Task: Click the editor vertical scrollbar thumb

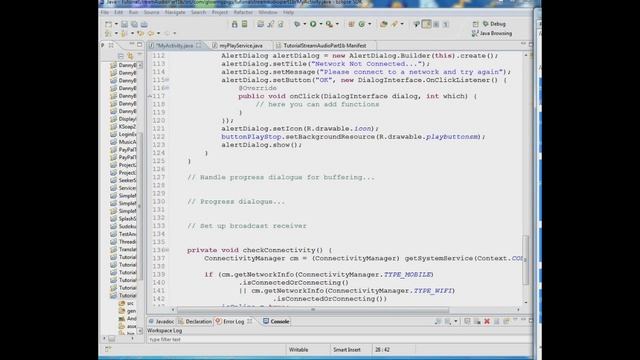Action: point(526,260)
